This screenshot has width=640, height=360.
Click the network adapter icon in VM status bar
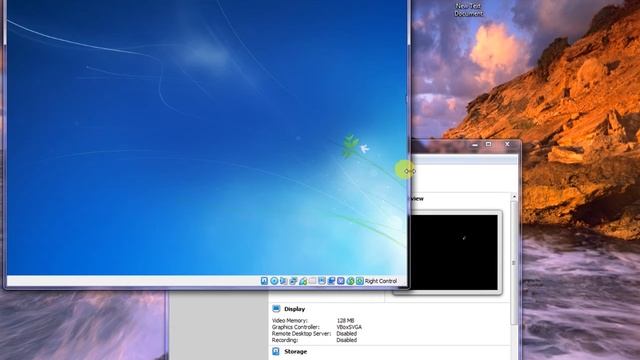click(x=293, y=281)
